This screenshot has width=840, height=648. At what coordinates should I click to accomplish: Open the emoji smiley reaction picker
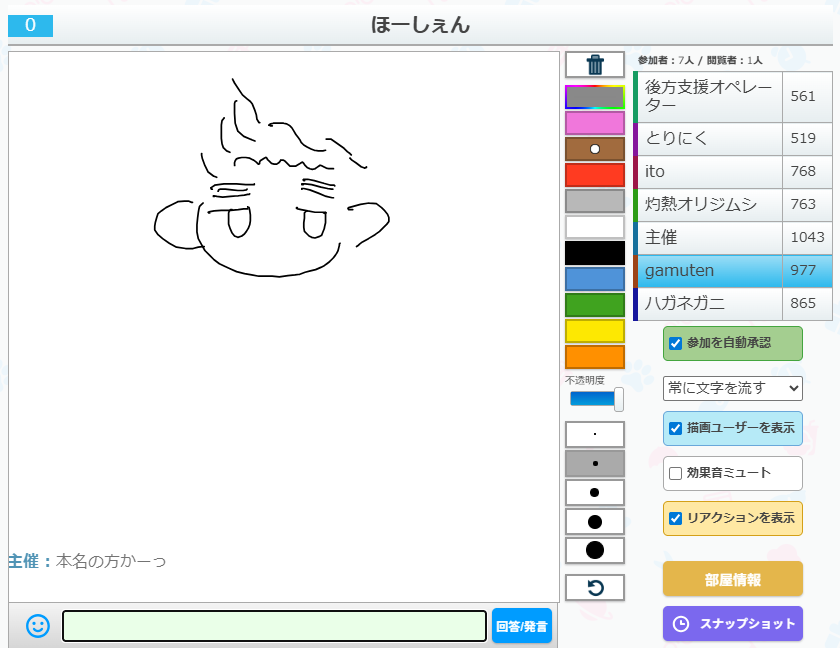[x=37, y=626]
